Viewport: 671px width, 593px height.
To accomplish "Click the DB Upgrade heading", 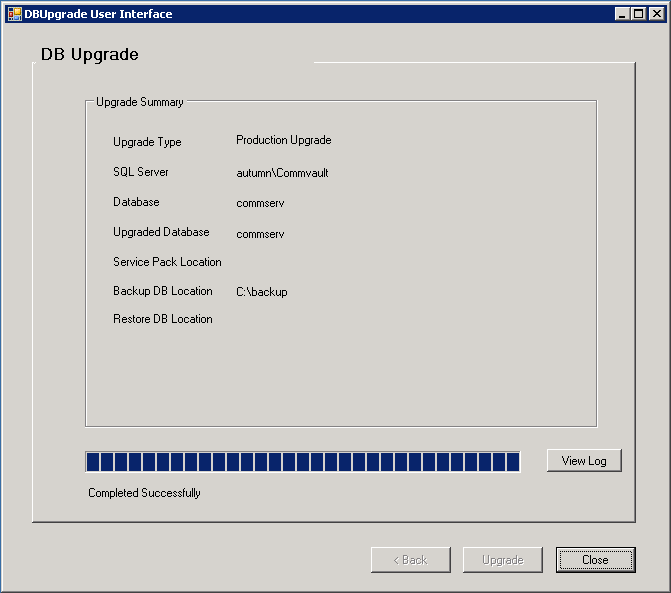I will [90, 54].
